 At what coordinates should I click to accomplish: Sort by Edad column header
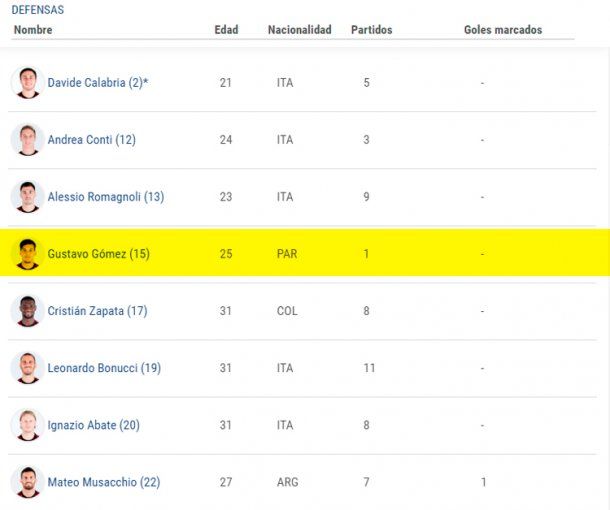[226, 30]
